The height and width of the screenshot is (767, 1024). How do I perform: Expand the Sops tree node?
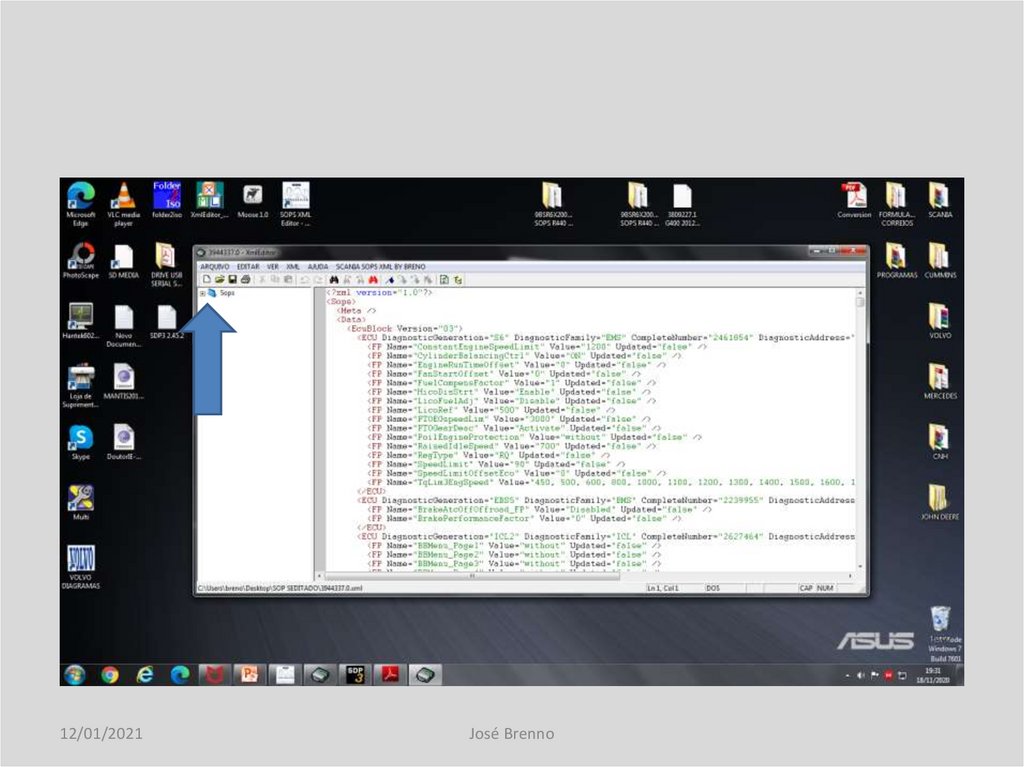202,293
